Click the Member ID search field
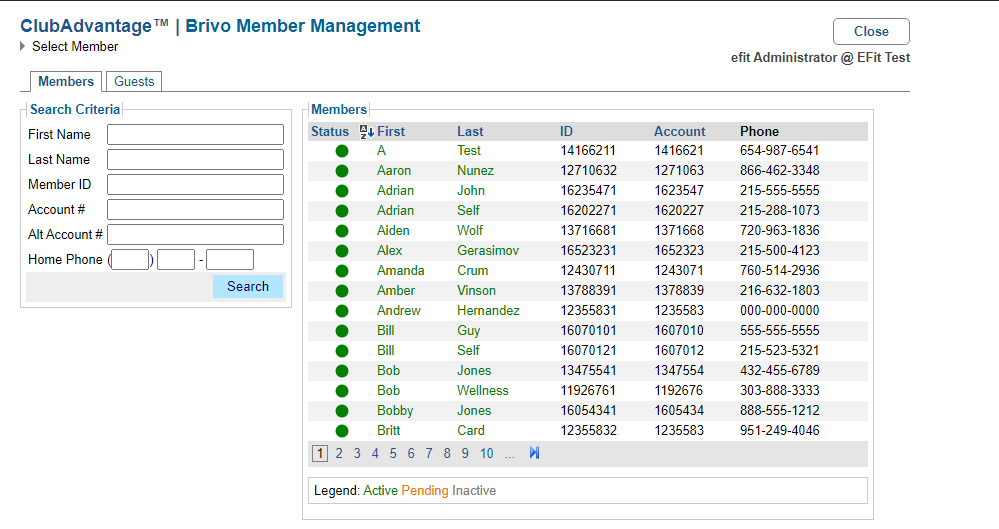 coord(195,184)
